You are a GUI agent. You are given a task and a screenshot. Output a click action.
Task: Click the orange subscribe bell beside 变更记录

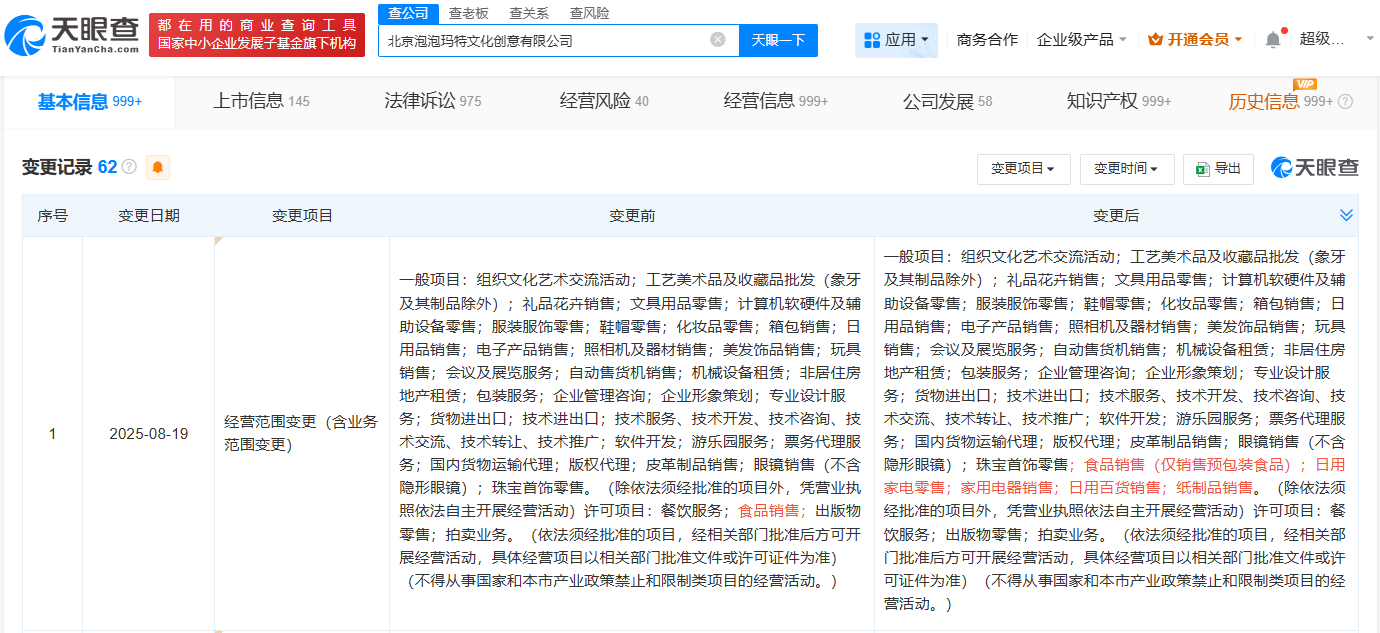pyautogui.click(x=158, y=167)
